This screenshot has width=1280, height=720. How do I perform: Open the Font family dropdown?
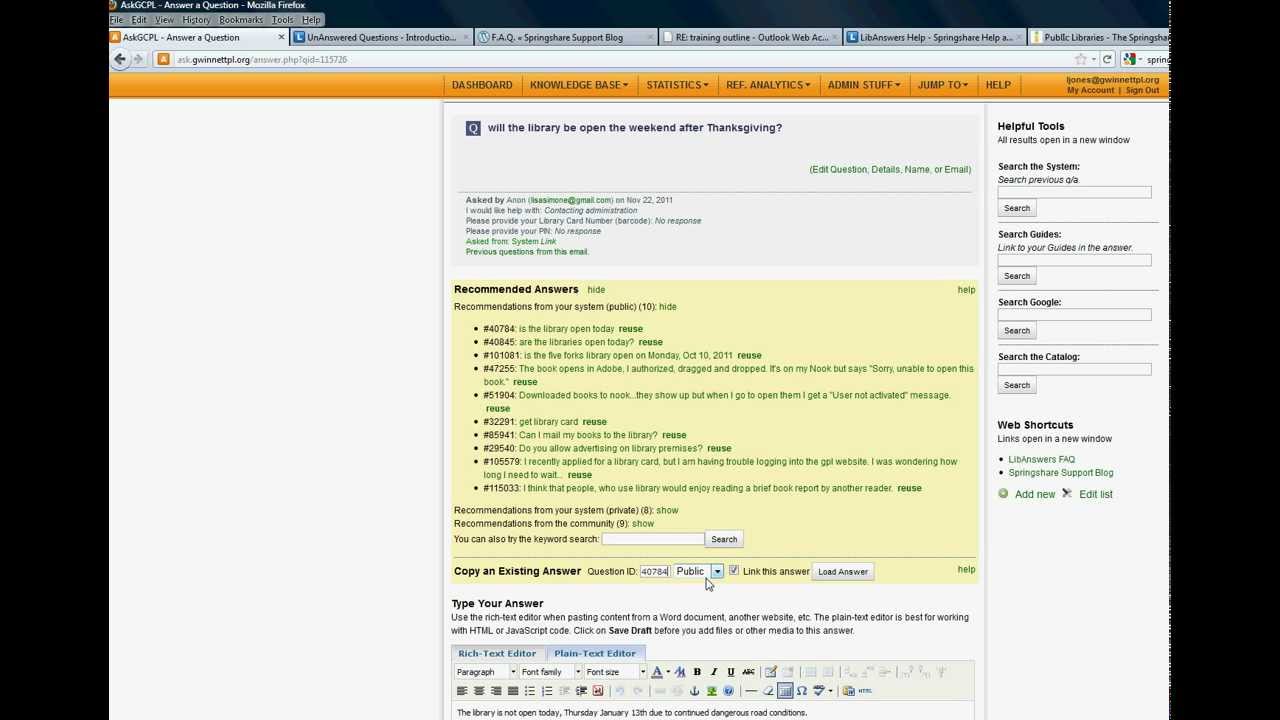click(550, 672)
